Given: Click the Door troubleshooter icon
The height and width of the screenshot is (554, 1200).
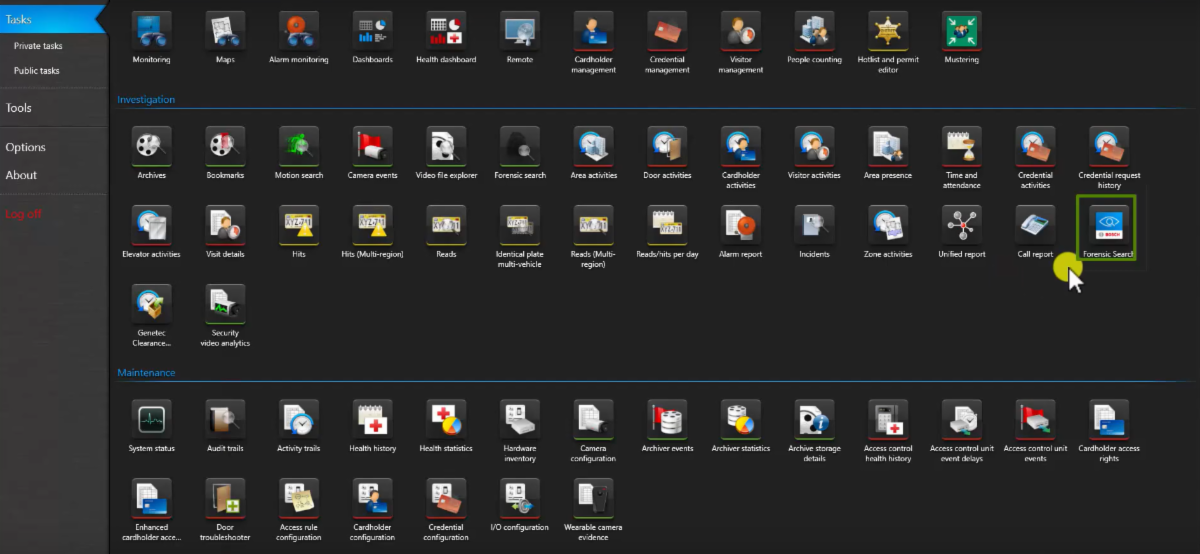Looking at the screenshot, I should pyautogui.click(x=225, y=499).
